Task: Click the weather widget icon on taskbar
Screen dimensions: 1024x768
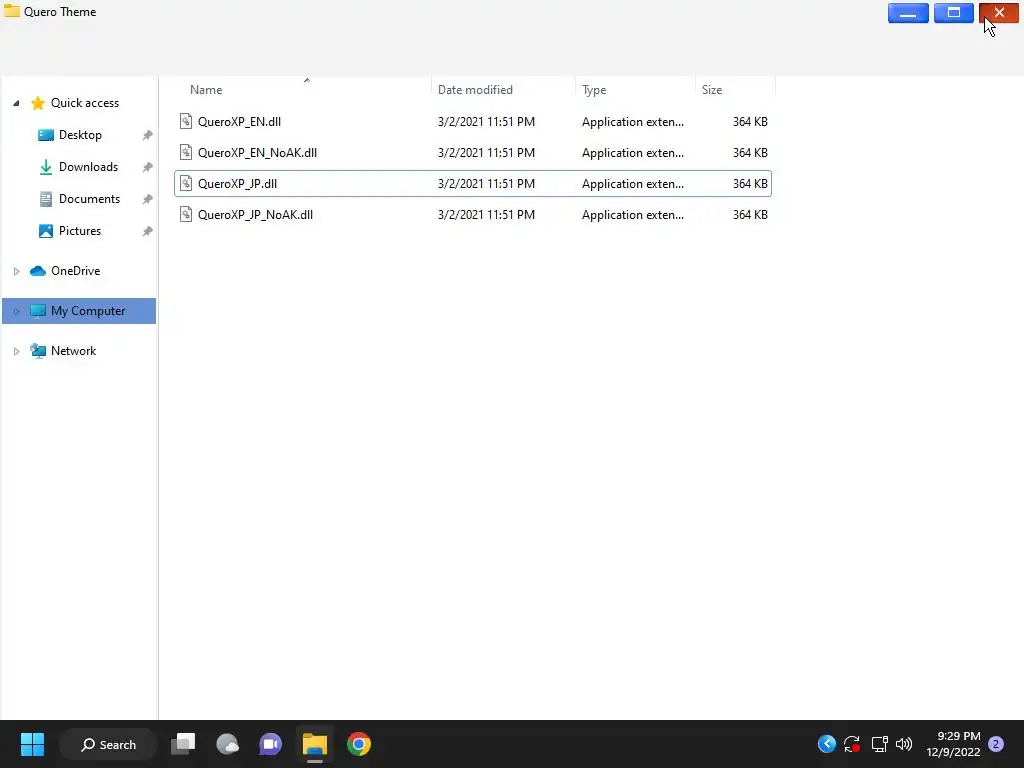Action: tap(227, 744)
